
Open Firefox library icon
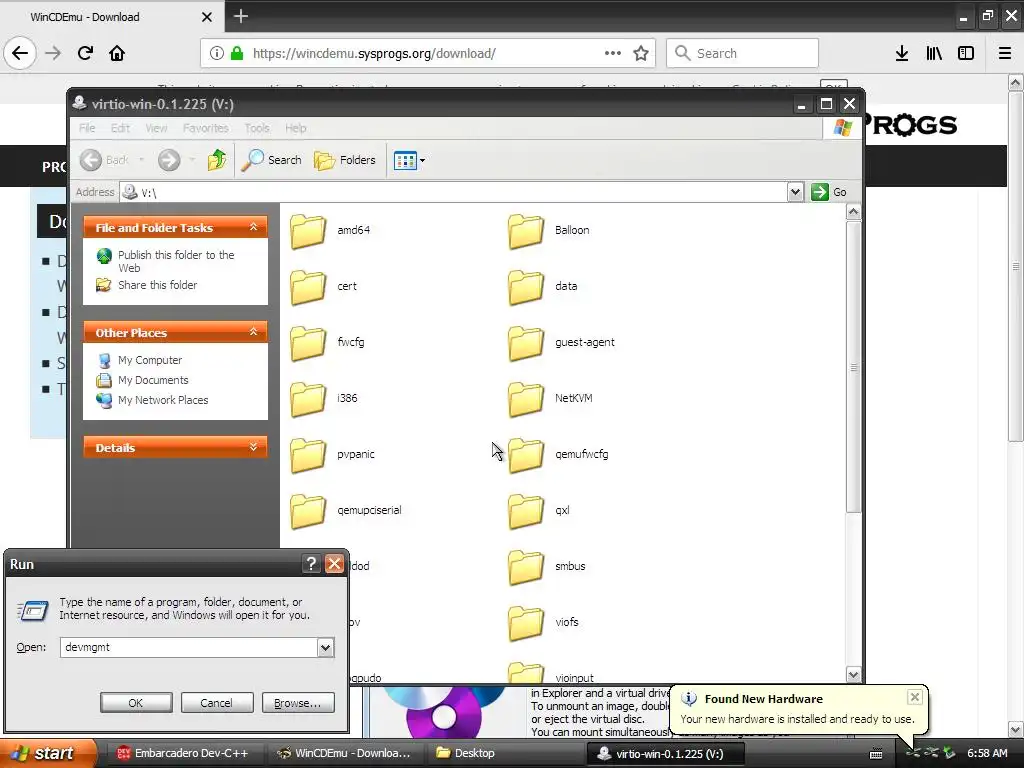click(x=934, y=54)
